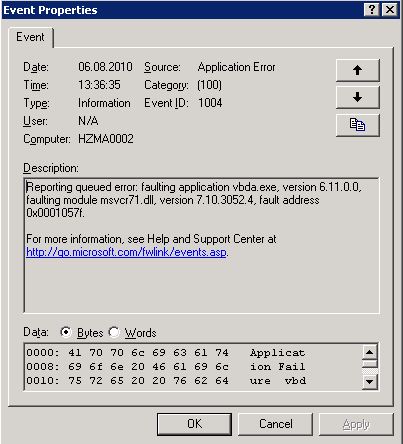Confirm with the OK button
The width and height of the screenshot is (403, 444).
pyautogui.click(x=194, y=424)
